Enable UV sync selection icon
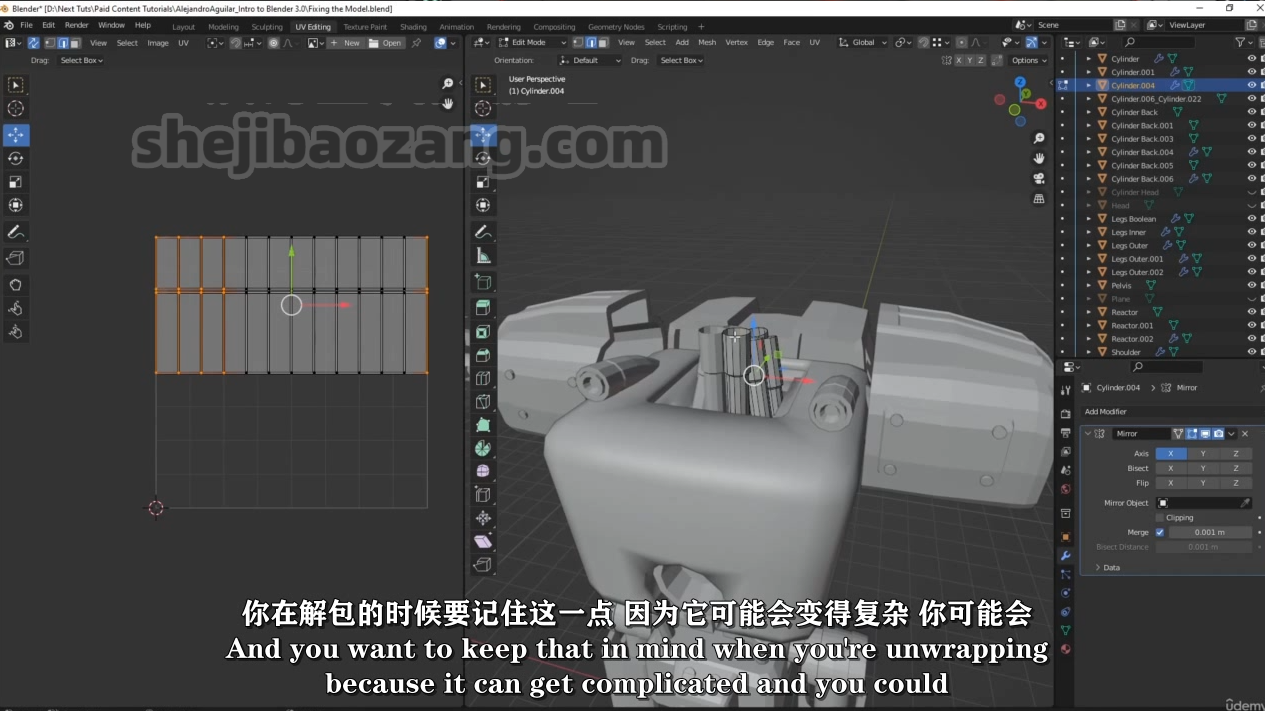This screenshot has height=711, width=1265. 33,43
